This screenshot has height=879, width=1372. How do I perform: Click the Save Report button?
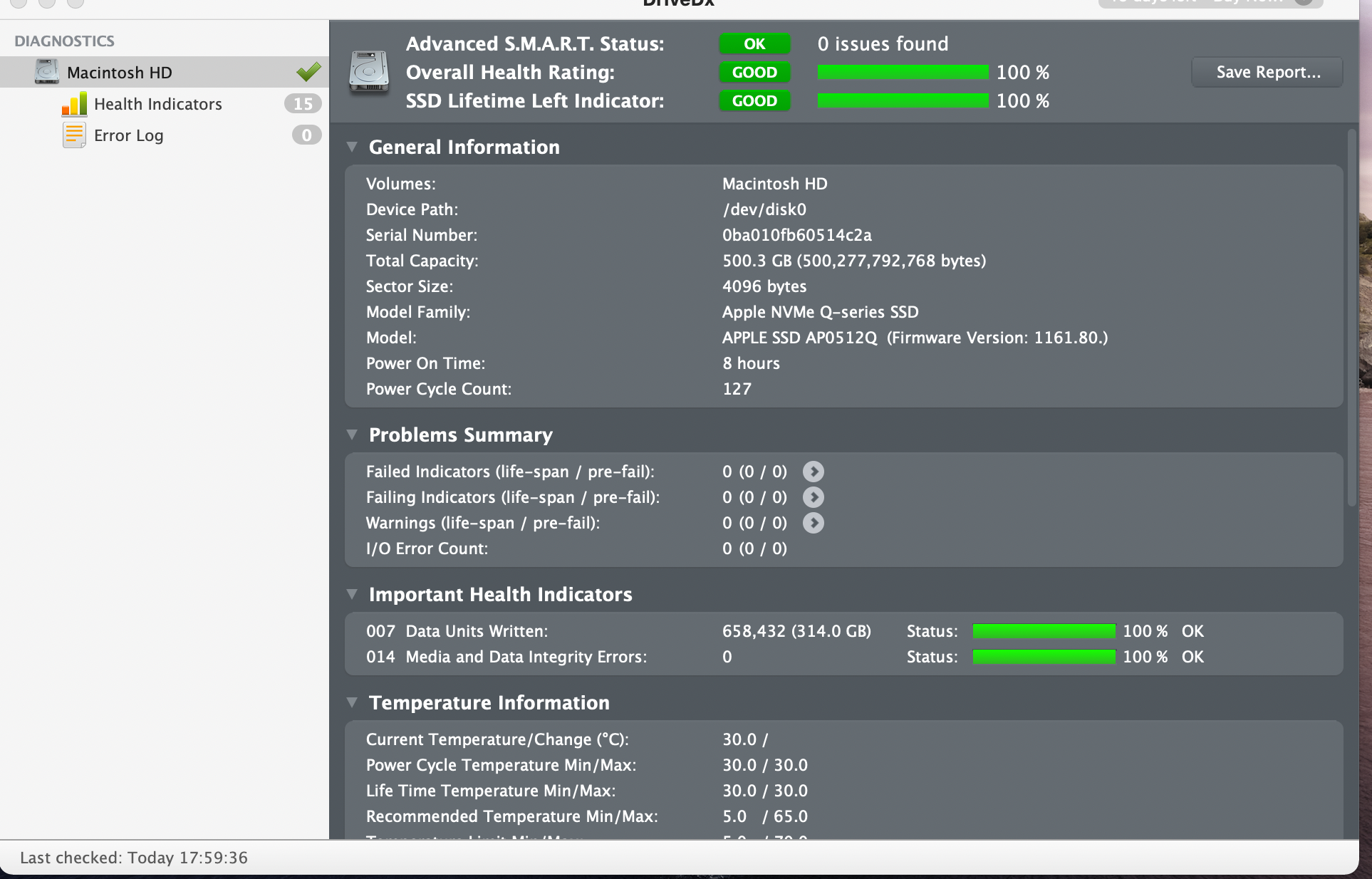coord(1267,72)
